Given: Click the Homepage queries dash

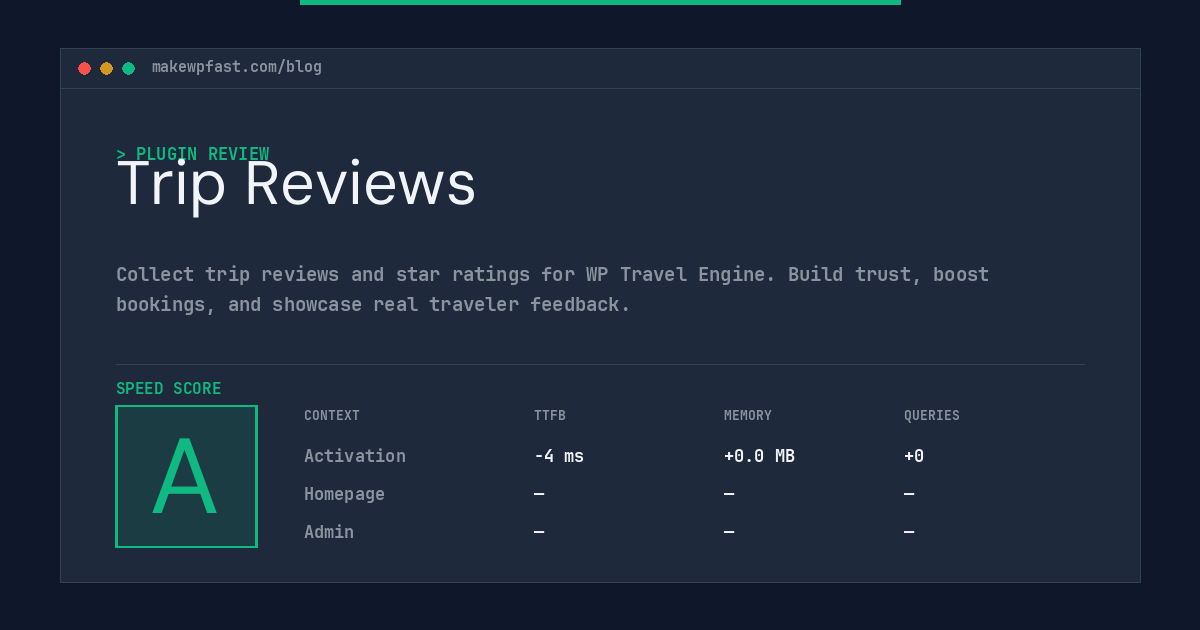Looking at the screenshot, I should pyautogui.click(x=909, y=494).
